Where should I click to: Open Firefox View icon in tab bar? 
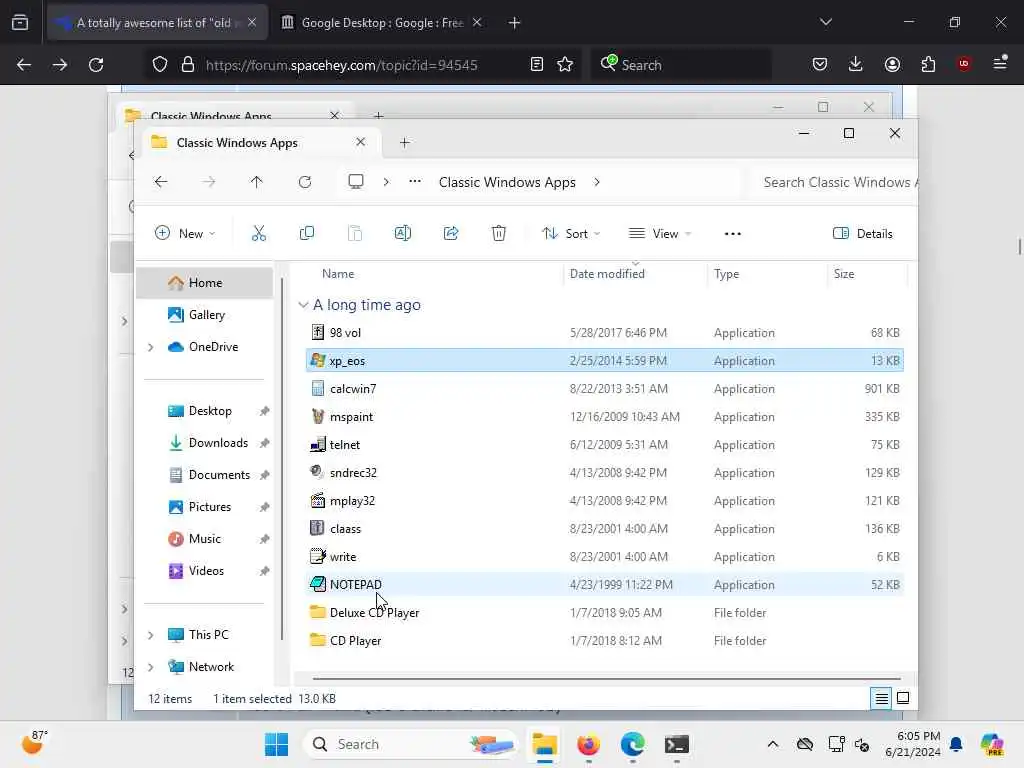pos(20,23)
